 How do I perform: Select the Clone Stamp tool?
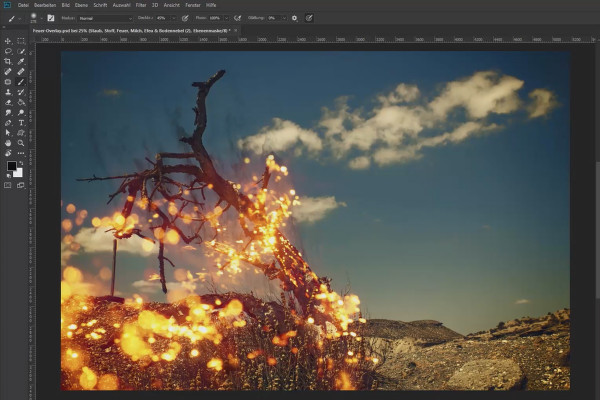click(8, 92)
